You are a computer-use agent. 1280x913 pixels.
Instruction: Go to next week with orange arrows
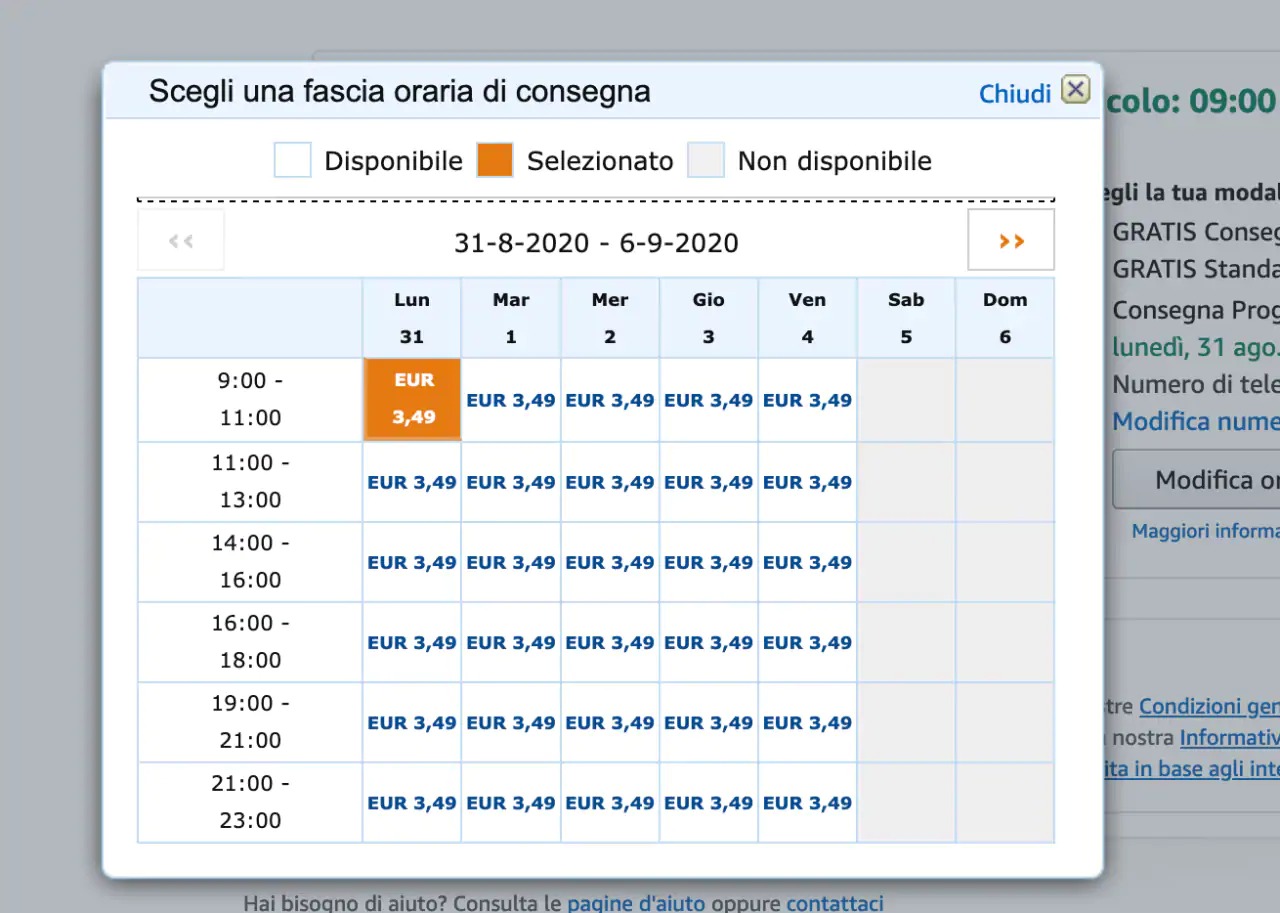pos(1011,240)
